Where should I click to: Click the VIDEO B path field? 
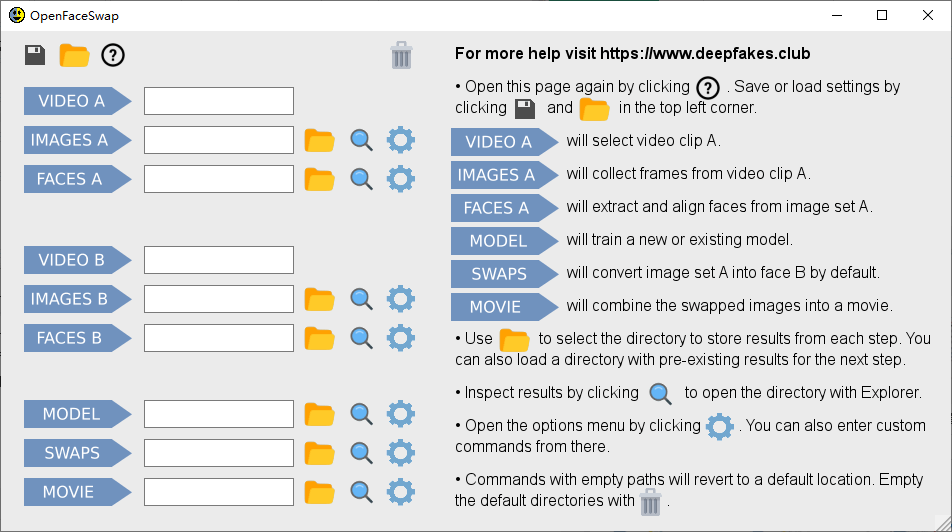pos(219,260)
